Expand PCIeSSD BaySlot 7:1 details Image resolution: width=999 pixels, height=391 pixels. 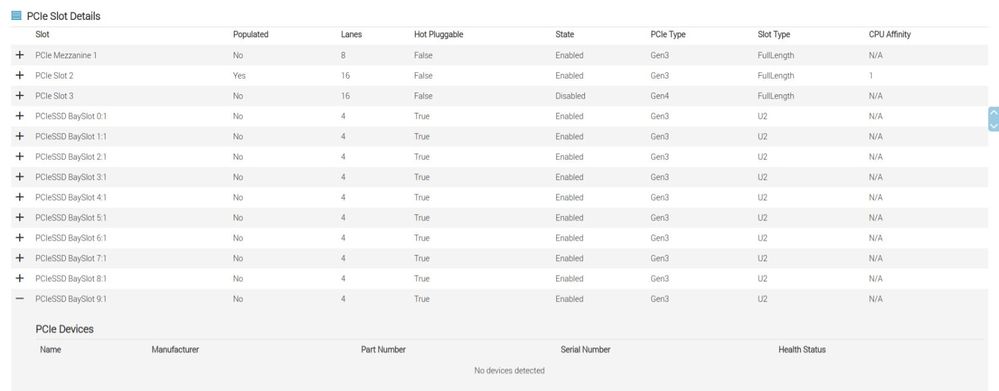point(20,259)
